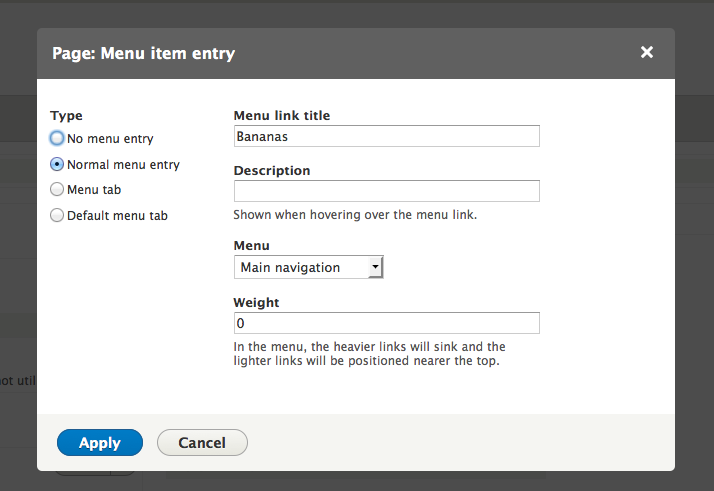Close the Menu item entry dialog
The width and height of the screenshot is (714, 491).
tap(647, 52)
